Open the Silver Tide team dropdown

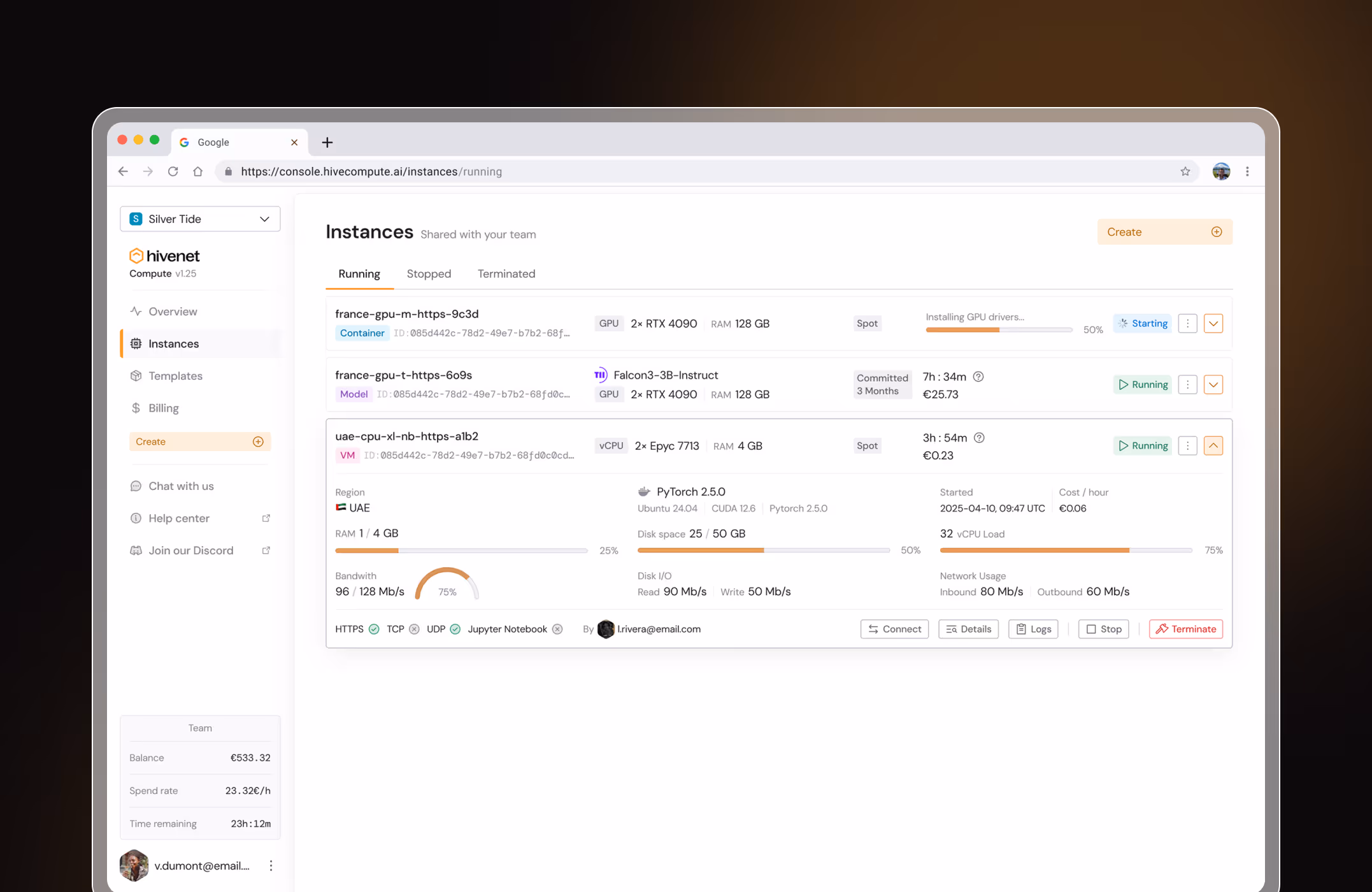200,219
